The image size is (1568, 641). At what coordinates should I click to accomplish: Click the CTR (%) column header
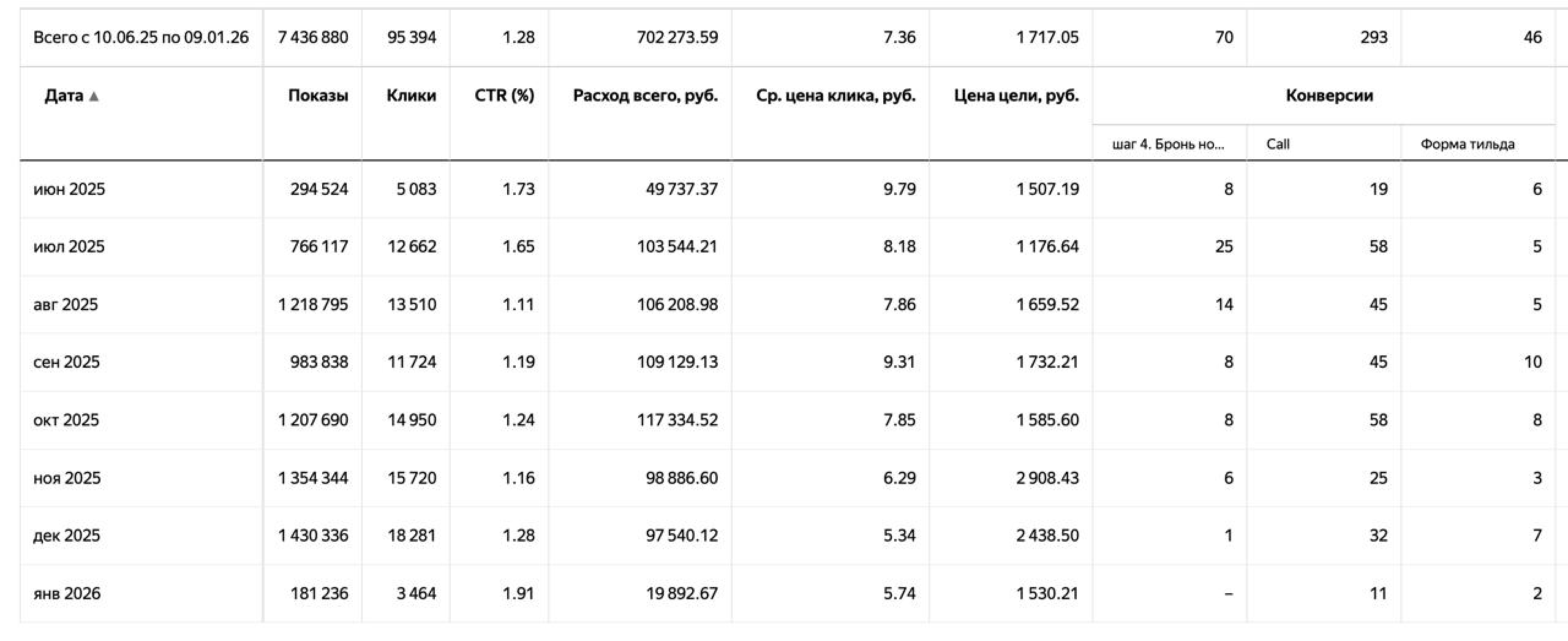pos(504,96)
